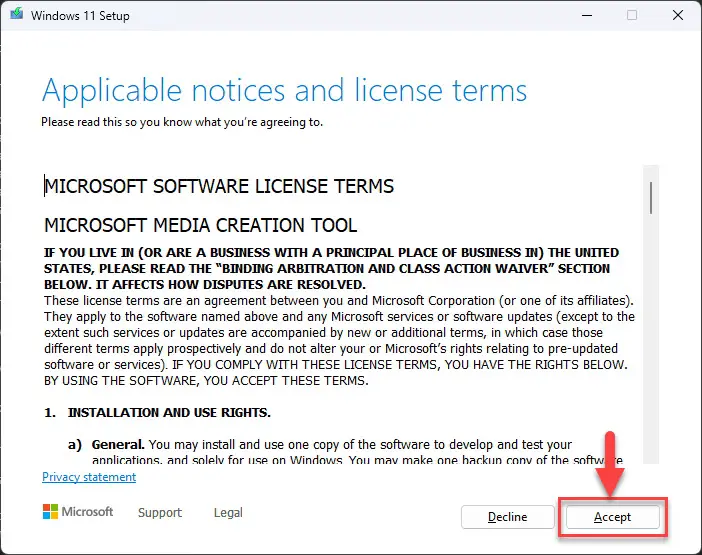Click the 'INSTALLATION AND USE RIGHTS.' section heading
Viewport: 702px width, 555px height.
pos(169,413)
